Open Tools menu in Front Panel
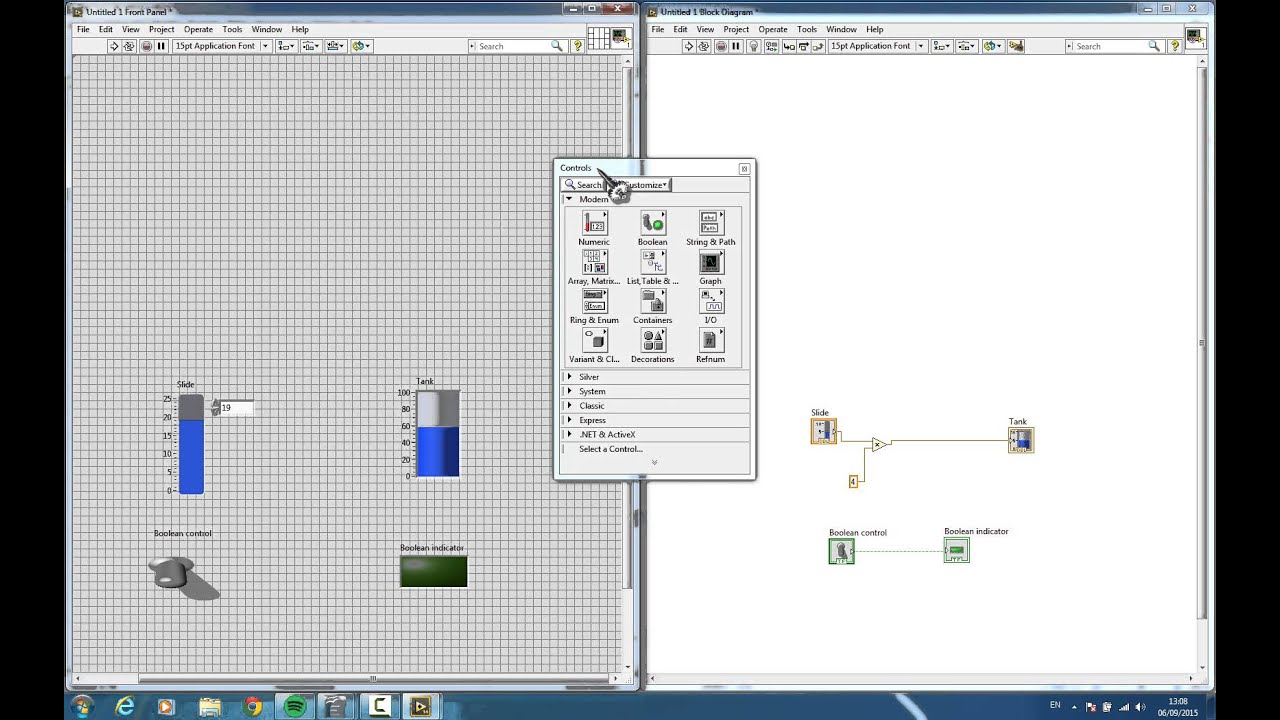 [x=233, y=29]
